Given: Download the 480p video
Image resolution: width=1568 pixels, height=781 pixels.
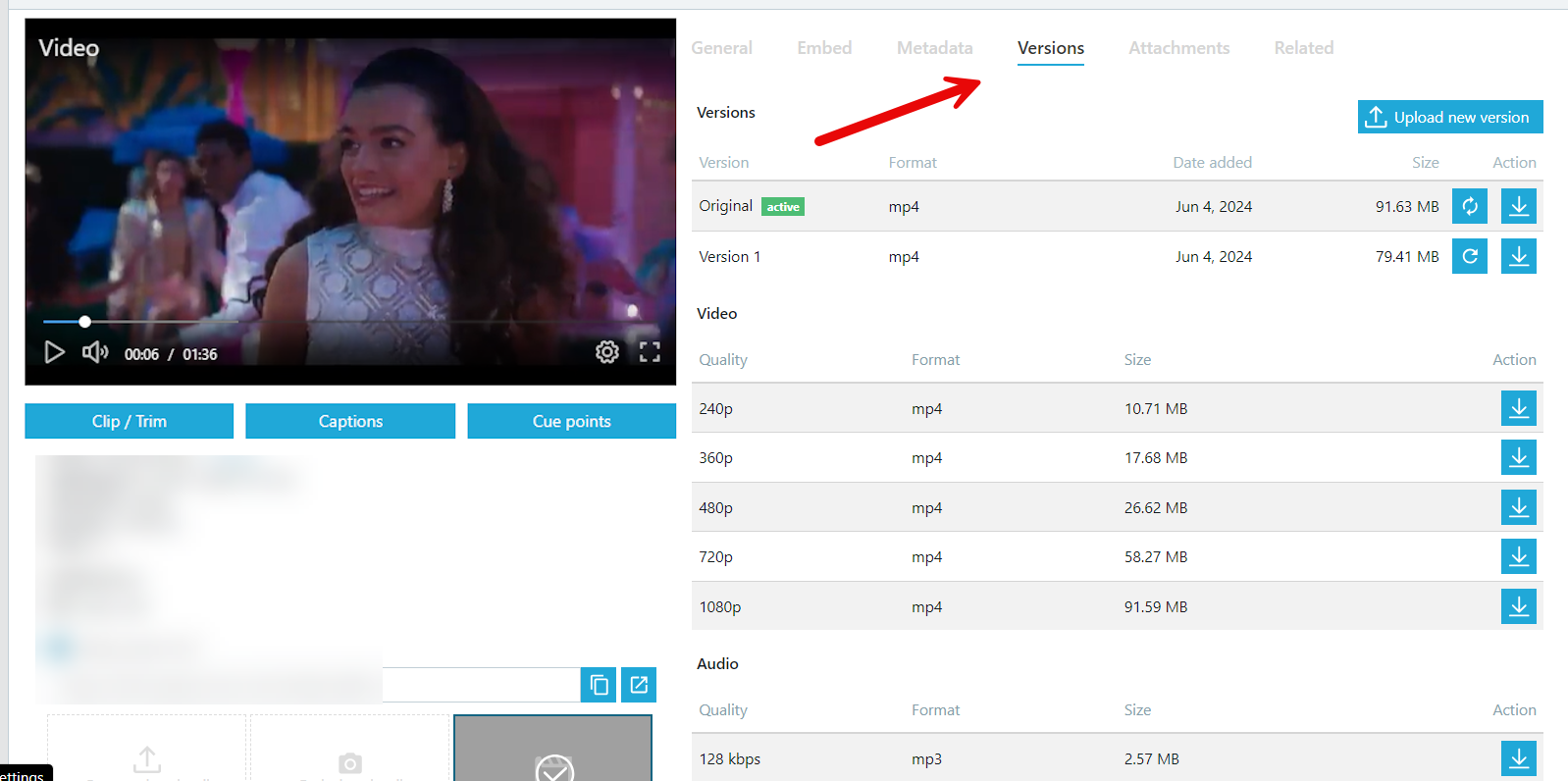Looking at the screenshot, I should click(1519, 507).
